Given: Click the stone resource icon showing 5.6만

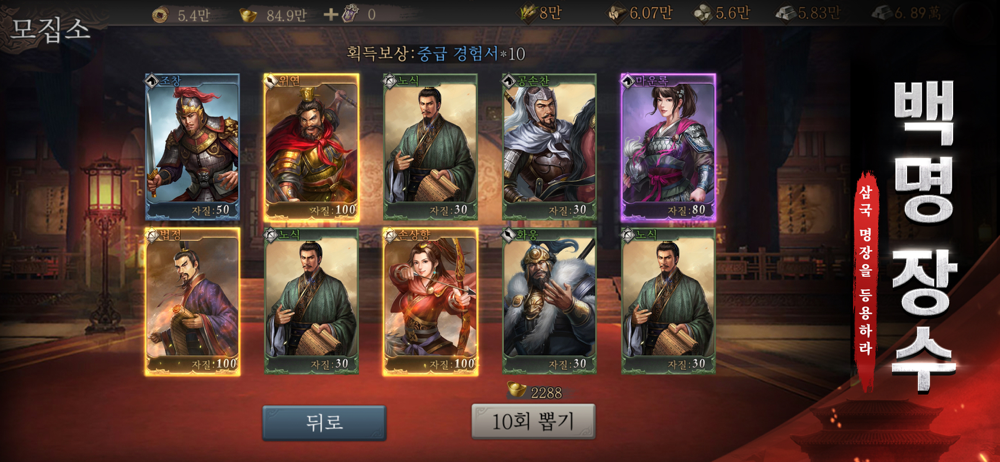Looking at the screenshot, I should [x=703, y=13].
